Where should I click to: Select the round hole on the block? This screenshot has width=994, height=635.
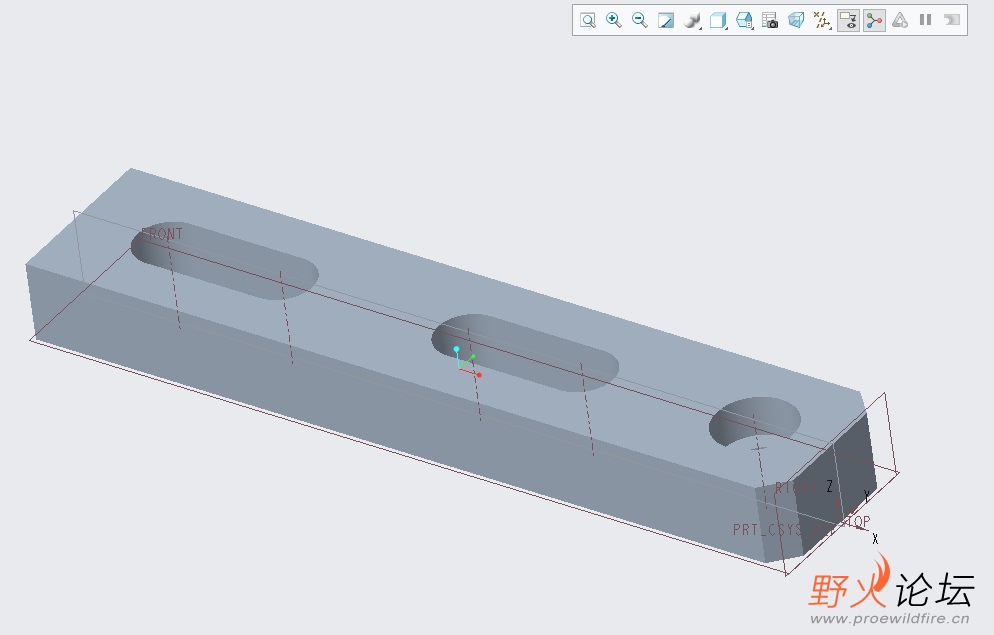[754, 421]
